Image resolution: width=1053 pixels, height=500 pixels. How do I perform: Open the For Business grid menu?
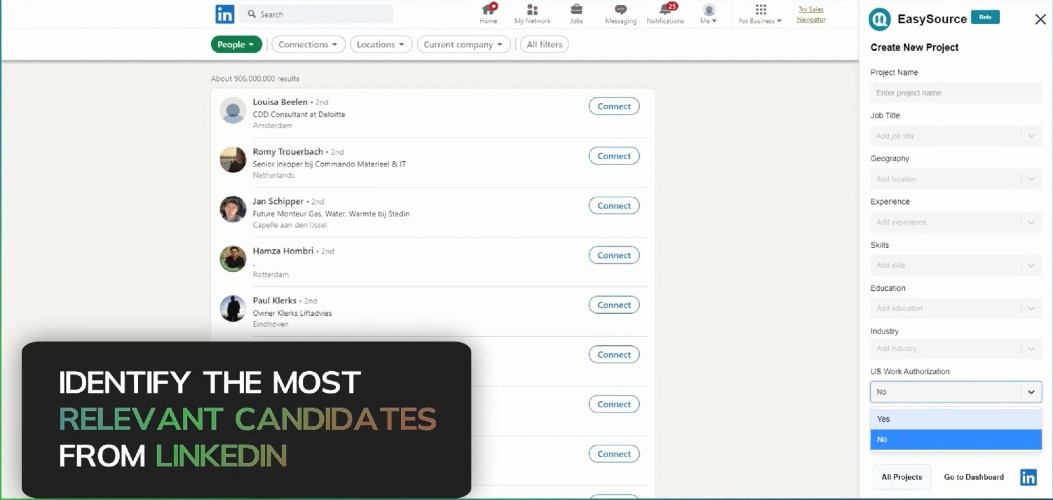(760, 13)
